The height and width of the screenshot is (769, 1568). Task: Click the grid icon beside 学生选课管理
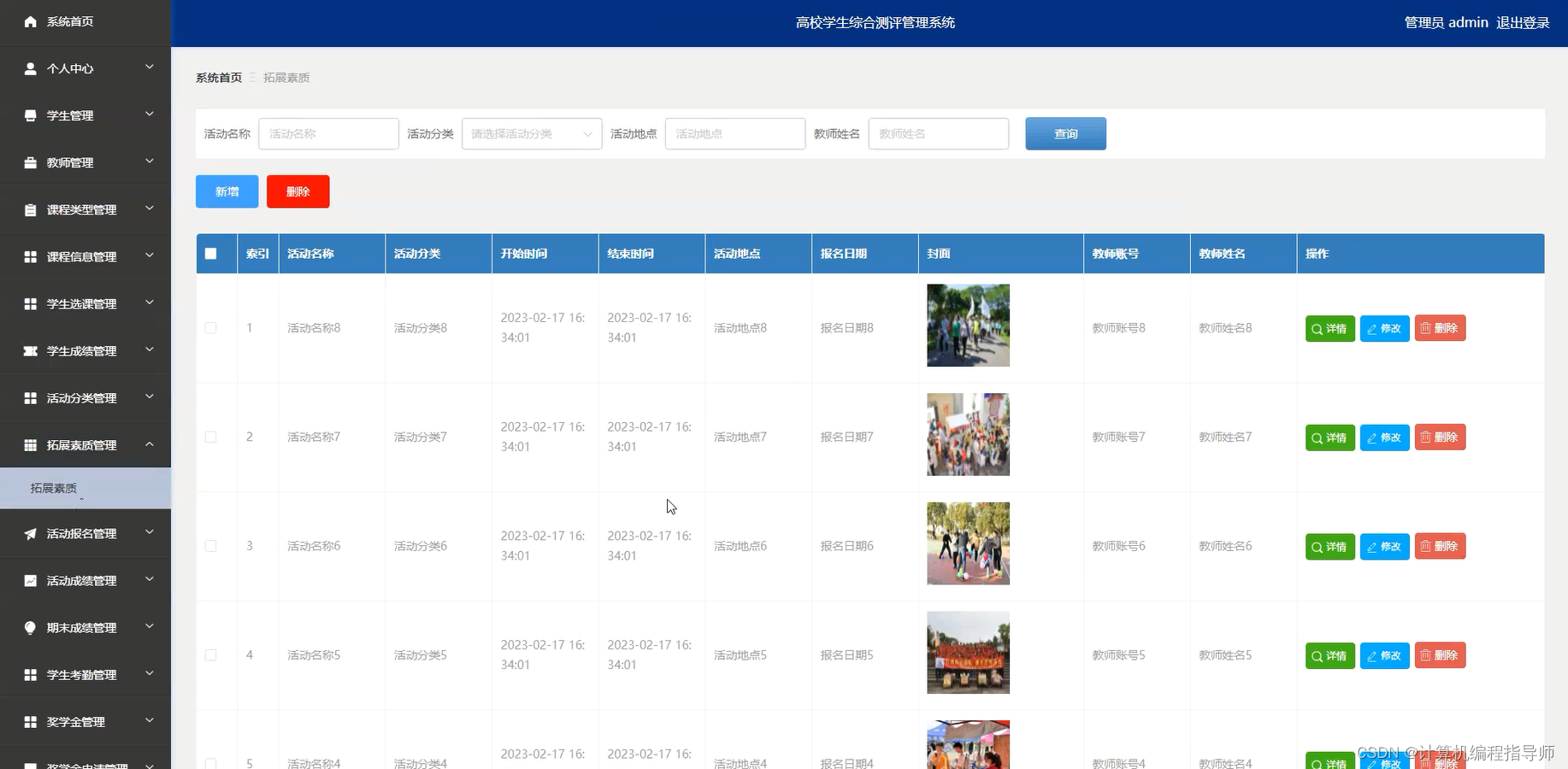pos(30,303)
